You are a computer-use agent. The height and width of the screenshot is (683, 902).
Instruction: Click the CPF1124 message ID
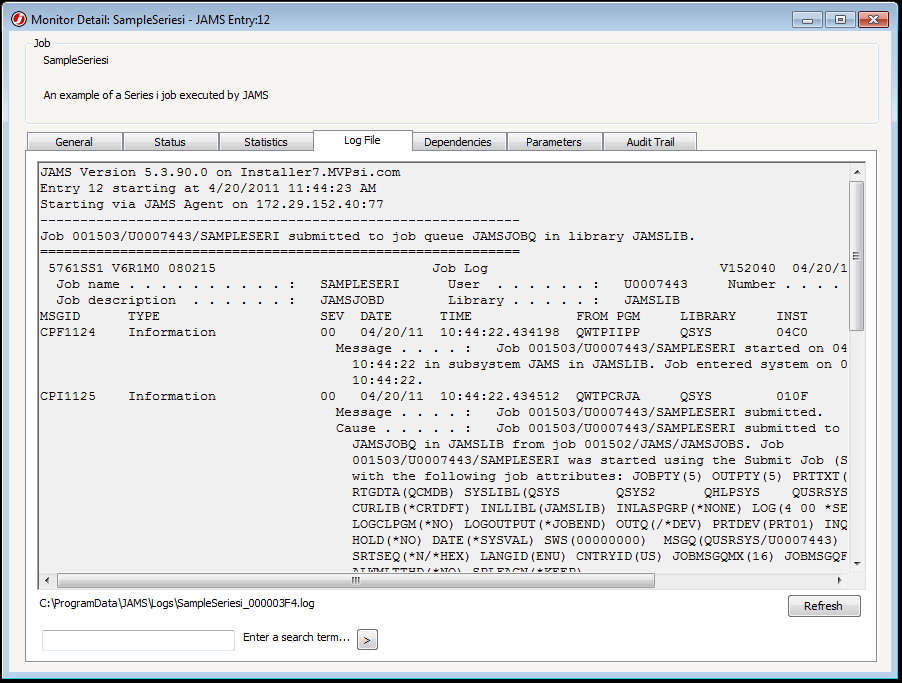click(x=68, y=332)
